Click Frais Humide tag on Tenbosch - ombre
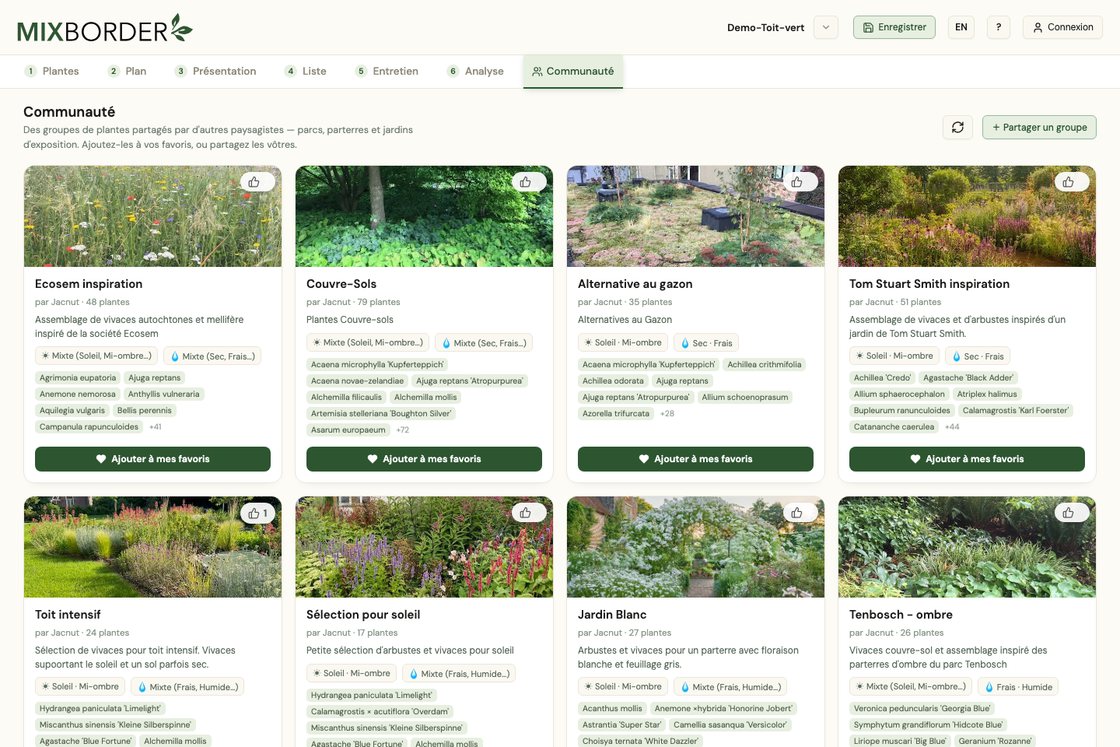This screenshot has height=747, width=1120. point(1019,686)
